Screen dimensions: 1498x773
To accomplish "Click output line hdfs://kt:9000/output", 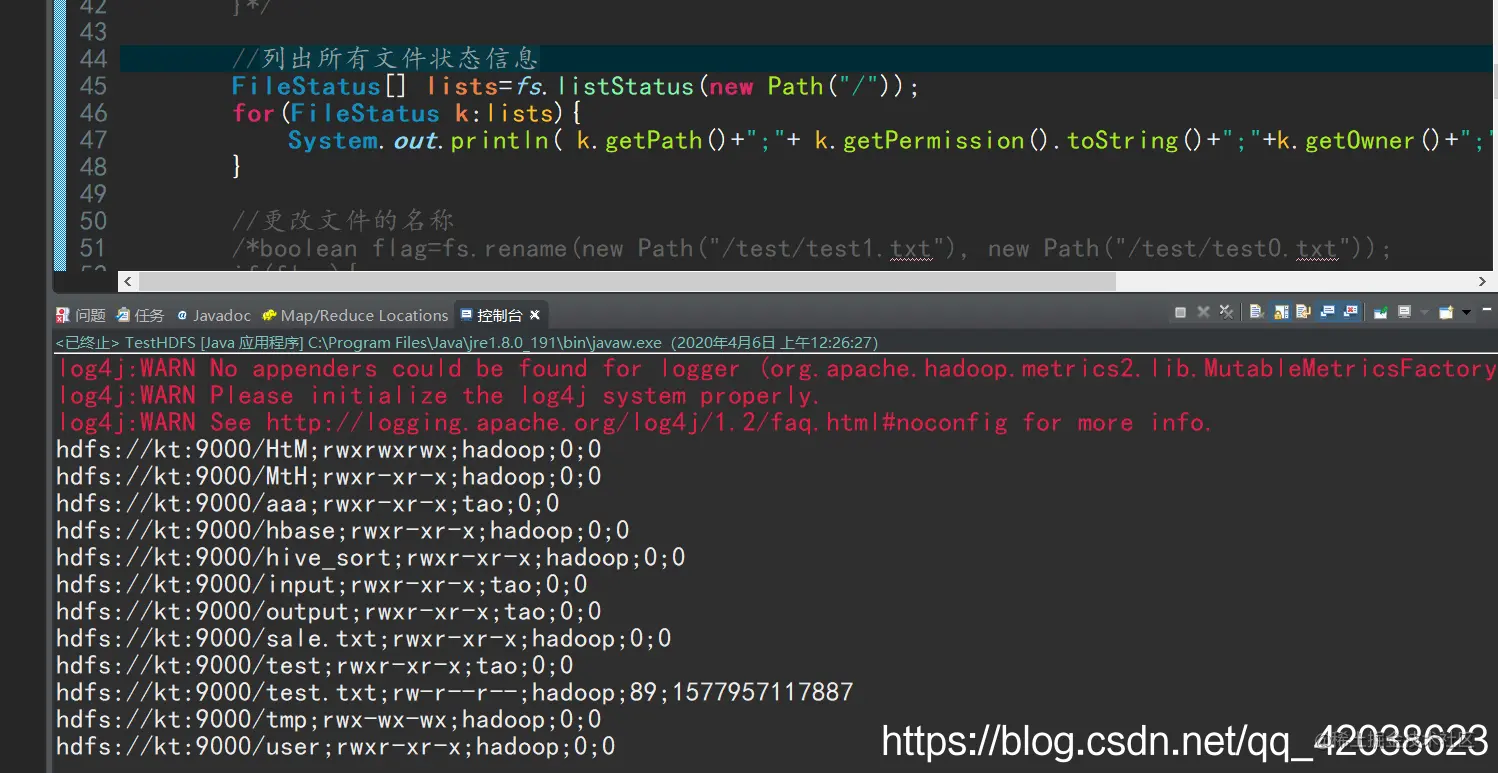I will click(x=329, y=611).
